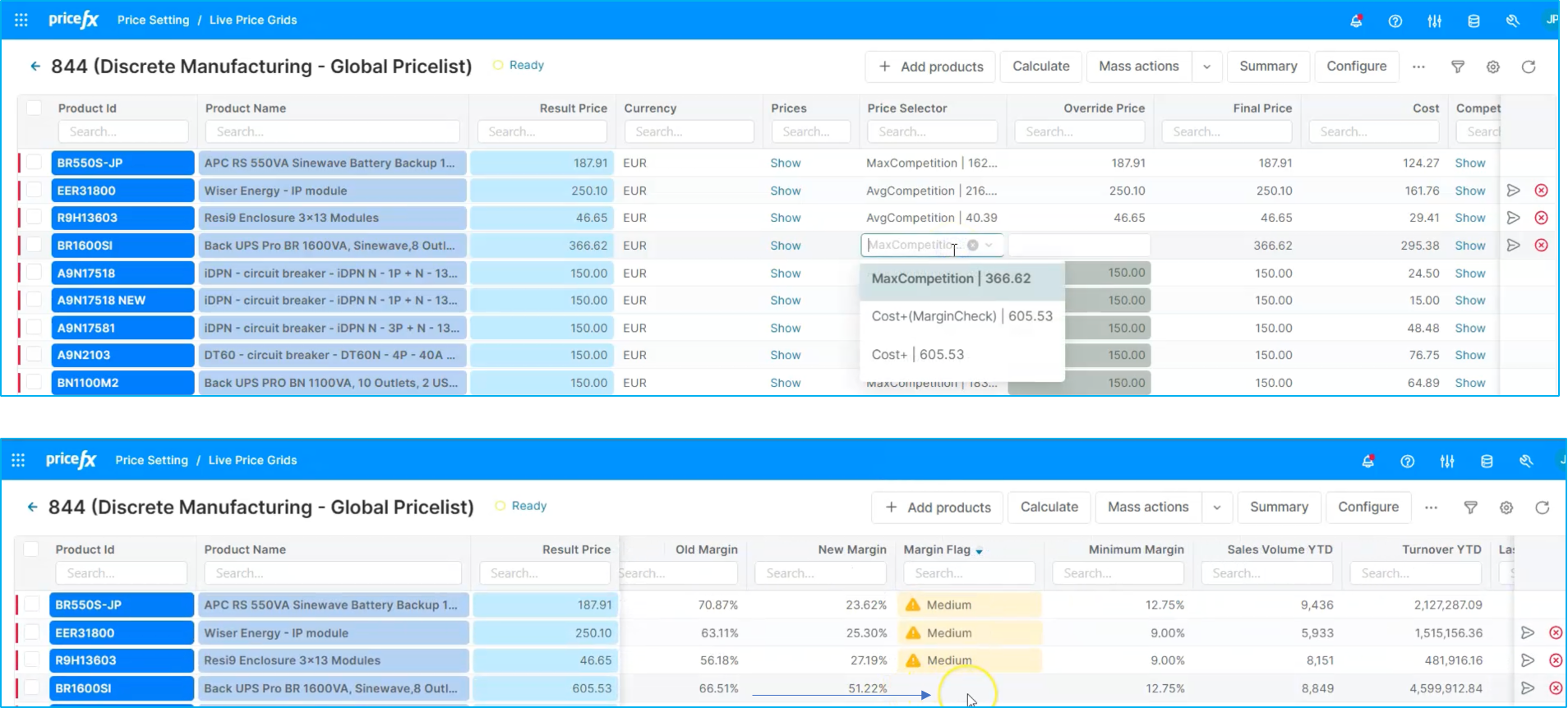This screenshot has width=1568, height=708.
Task: Toggle select-all checkbox in the Margin Flag grid header
Action: pos(31,549)
